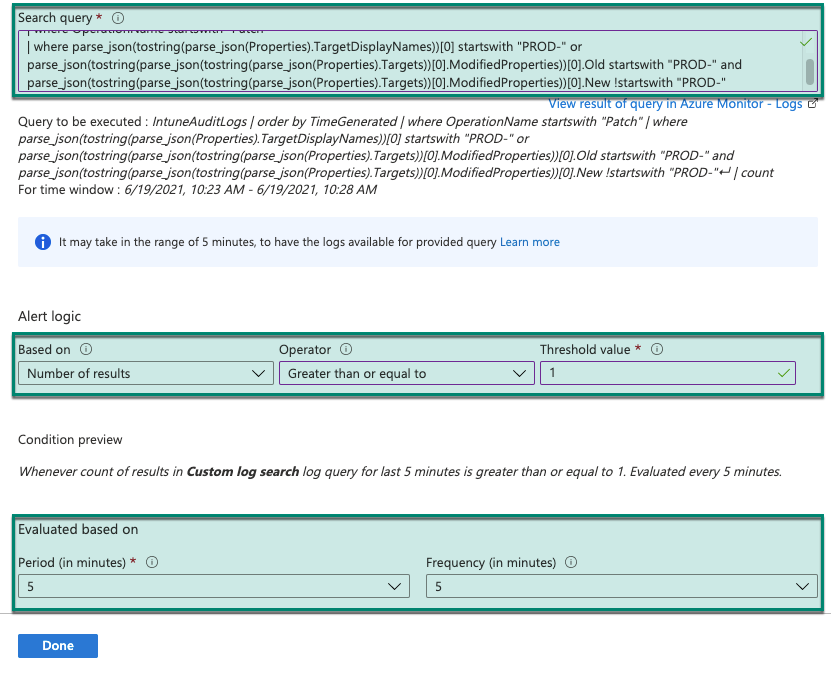Expand the Period (in minutes) dropdown
831x673 pixels.
(214, 586)
